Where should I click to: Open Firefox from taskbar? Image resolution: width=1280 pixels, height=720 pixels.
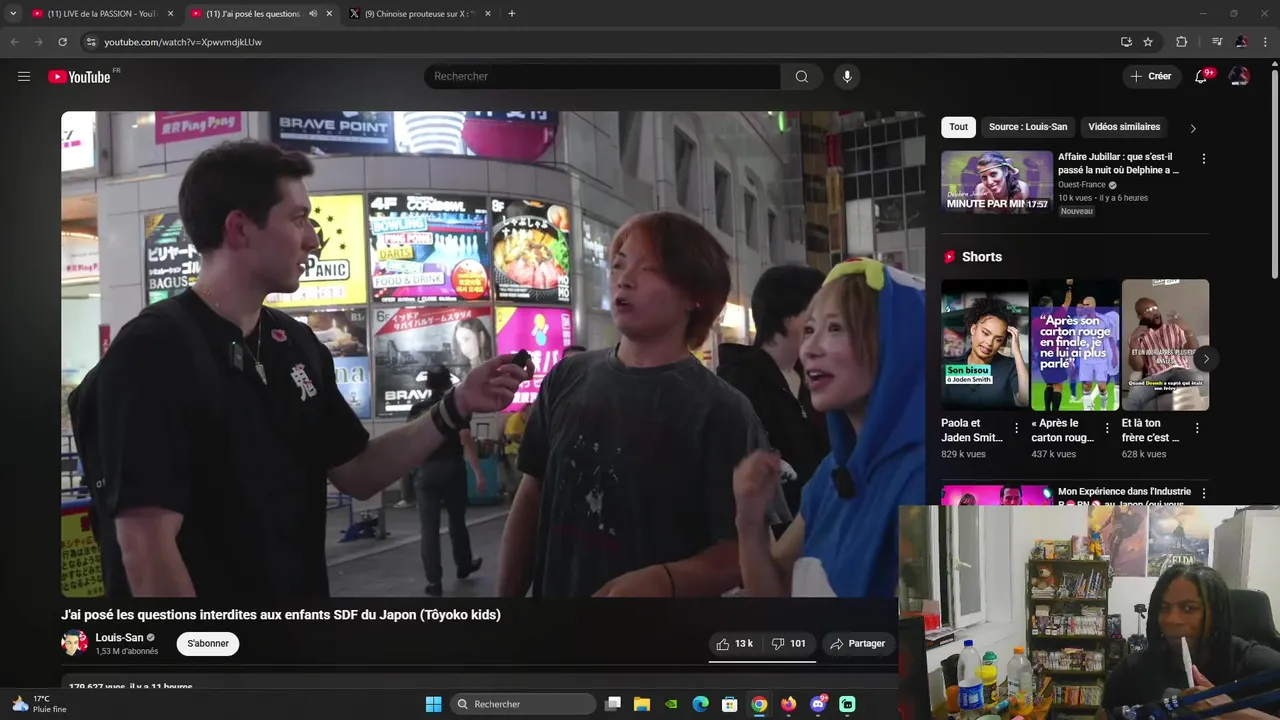pyautogui.click(x=789, y=704)
